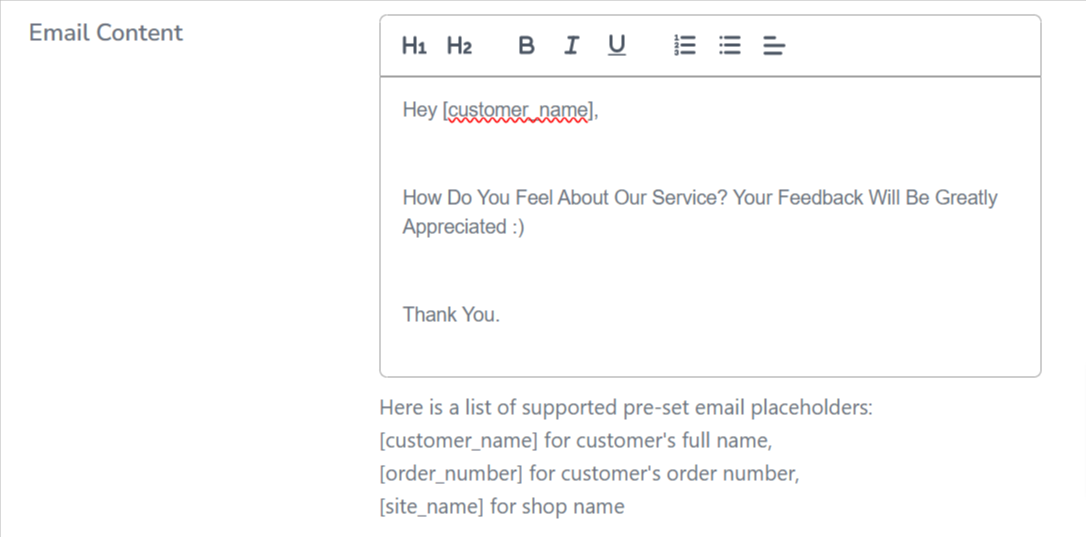This screenshot has width=1086, height=537.
Task: Toggle underline formatting with the U icon
Action: coord(616,46)
